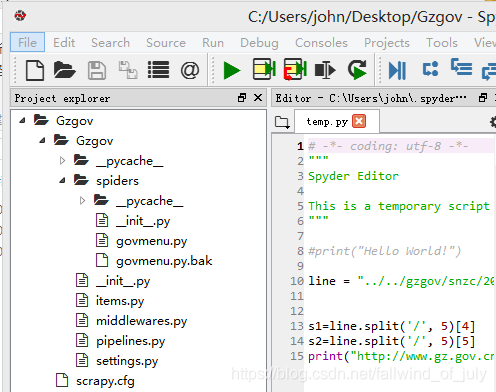Expand the first __pycache__ folder
Image resolution: width=496 pixels, height=392 pixels.
(x=62, y=161)
